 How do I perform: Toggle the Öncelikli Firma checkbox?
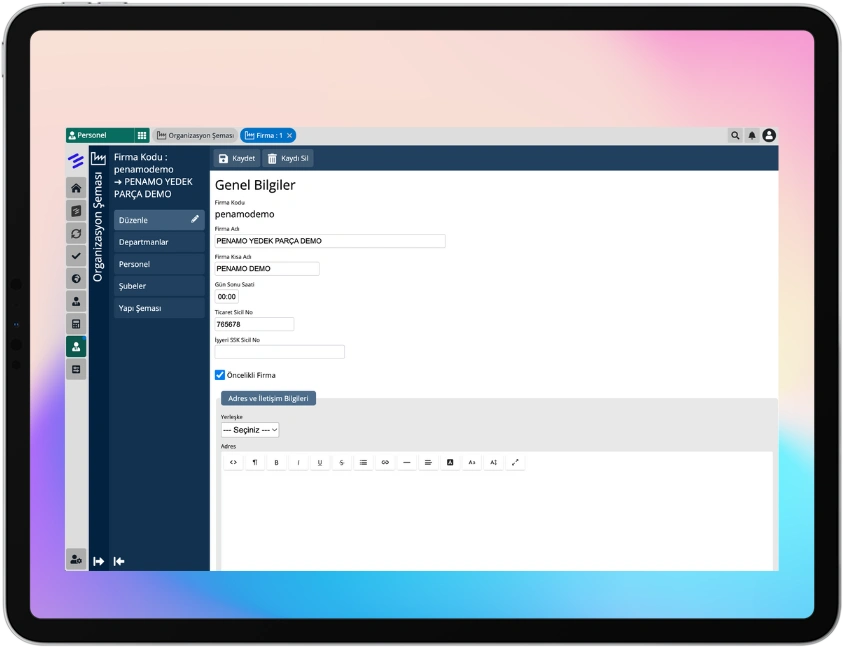tap(220, 375)
